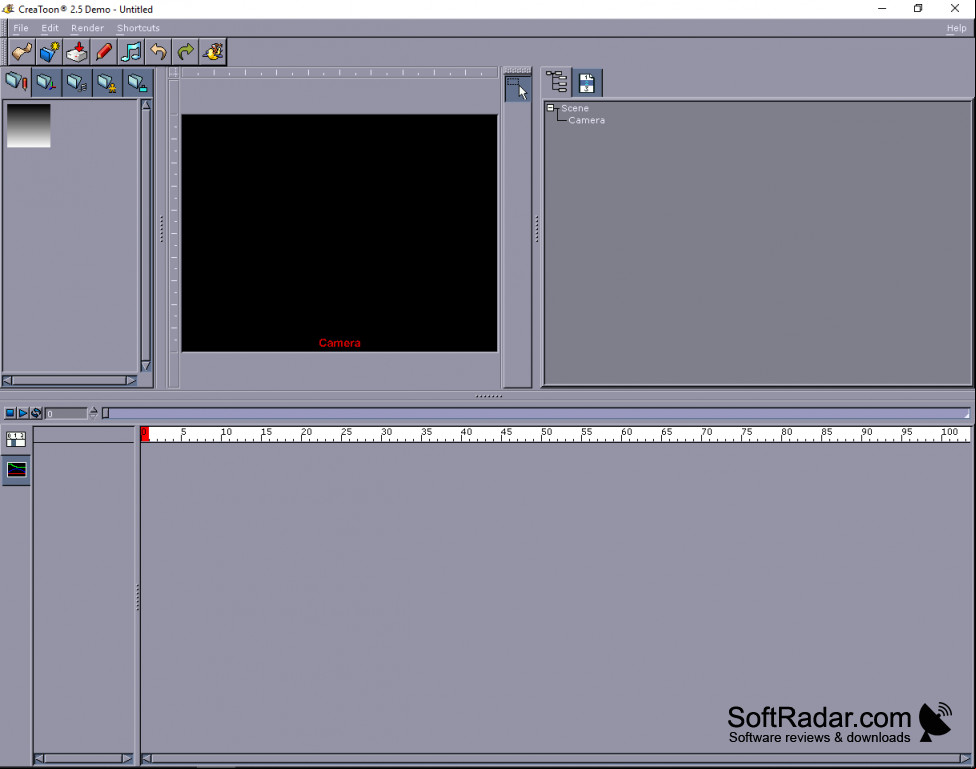Select the Scene item in tree
This screenshot has height=769, width=976.
tap(575, 108)
